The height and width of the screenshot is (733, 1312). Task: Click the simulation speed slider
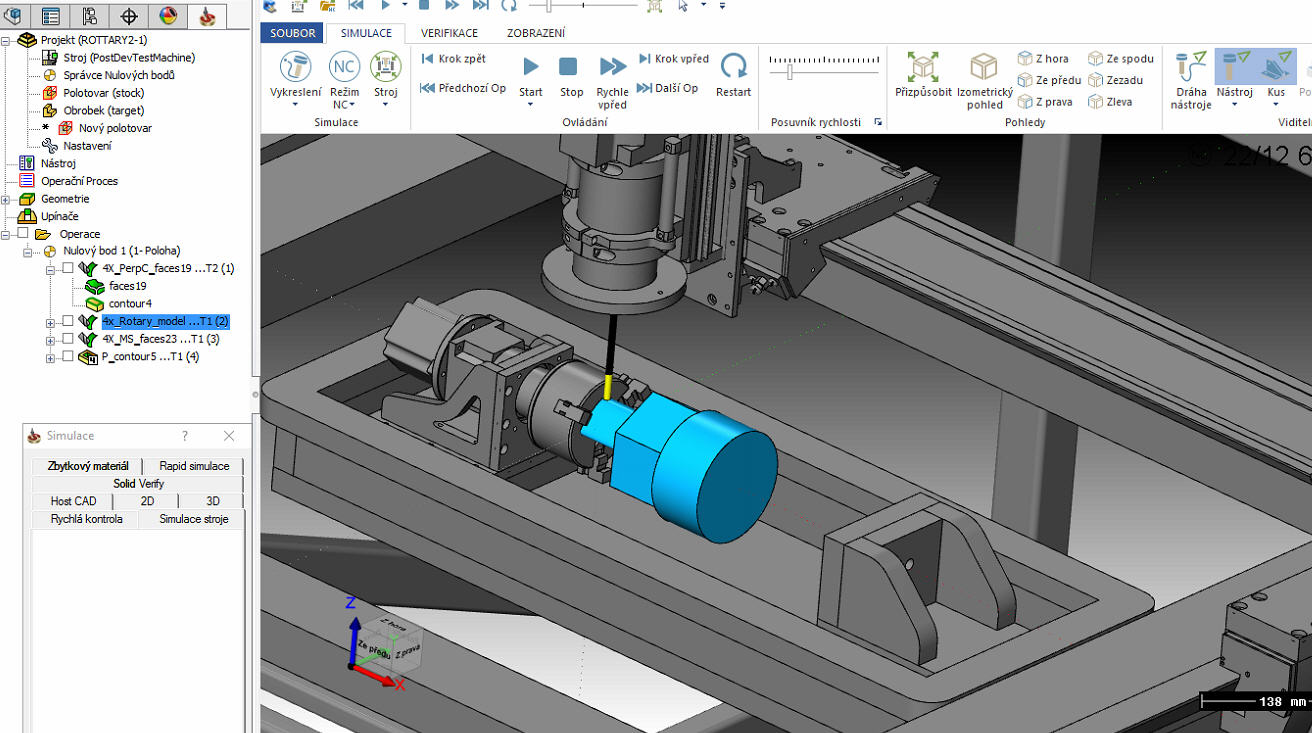(x=790, y=72)
